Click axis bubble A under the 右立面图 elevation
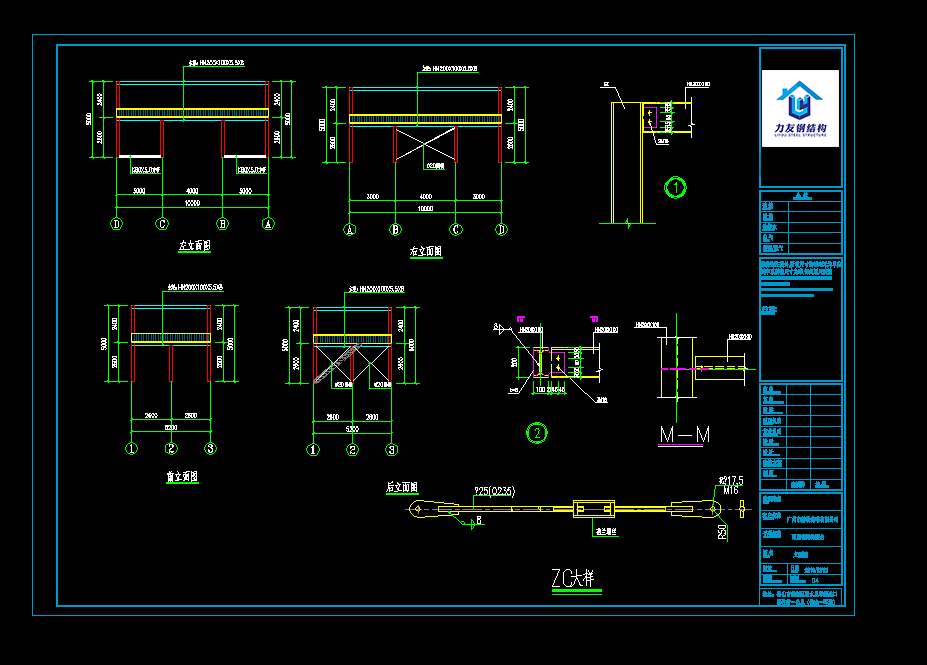This screenshot has height=665, width=927. 350,229
